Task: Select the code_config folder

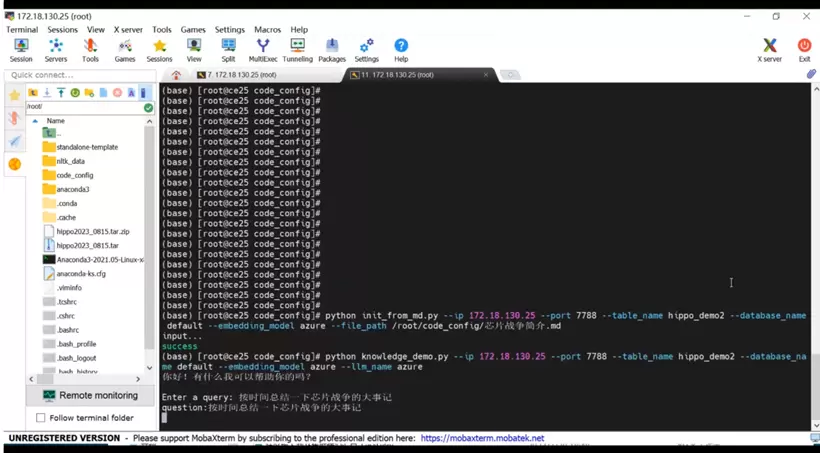Action: [x=74, y=175]
